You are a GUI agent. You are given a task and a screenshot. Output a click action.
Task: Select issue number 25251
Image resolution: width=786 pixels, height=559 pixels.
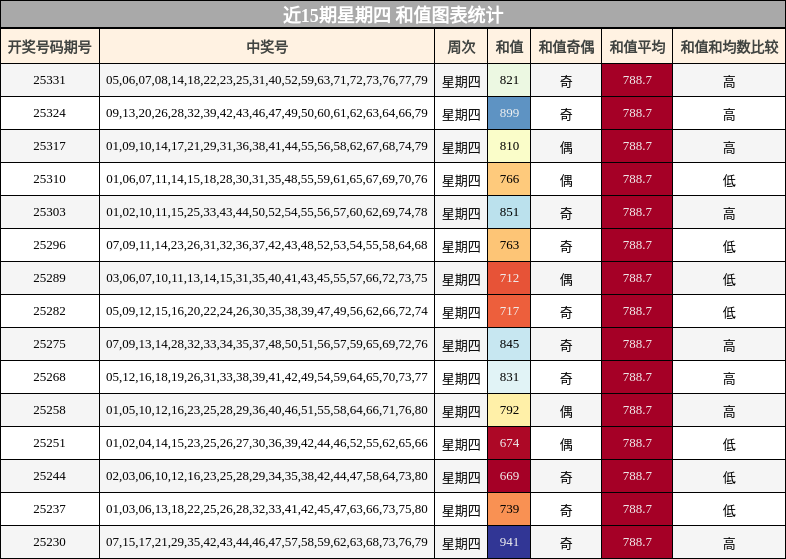50,443
